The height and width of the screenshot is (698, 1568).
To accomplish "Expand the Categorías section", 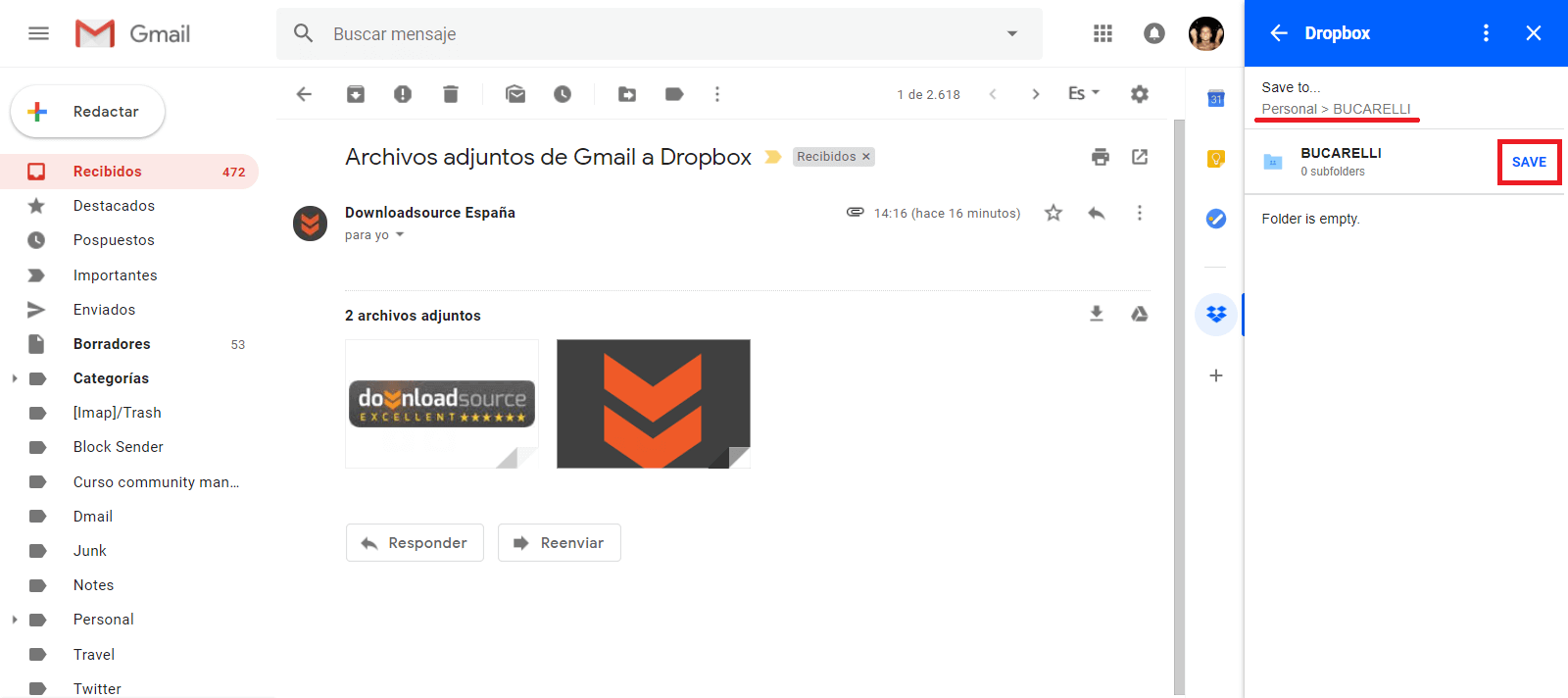I will [14, 378].
